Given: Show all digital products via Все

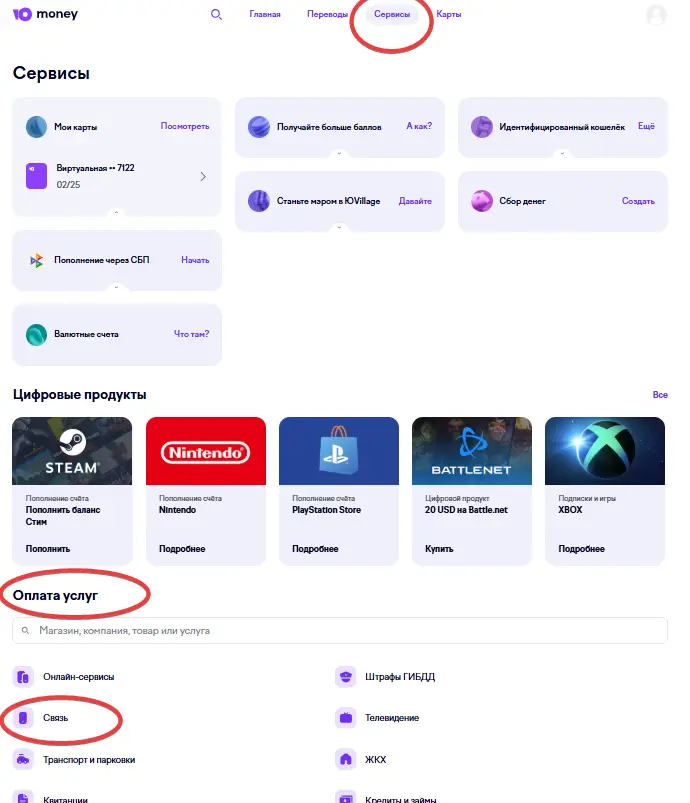Looking at the screenshot, I should click(660, 395).
